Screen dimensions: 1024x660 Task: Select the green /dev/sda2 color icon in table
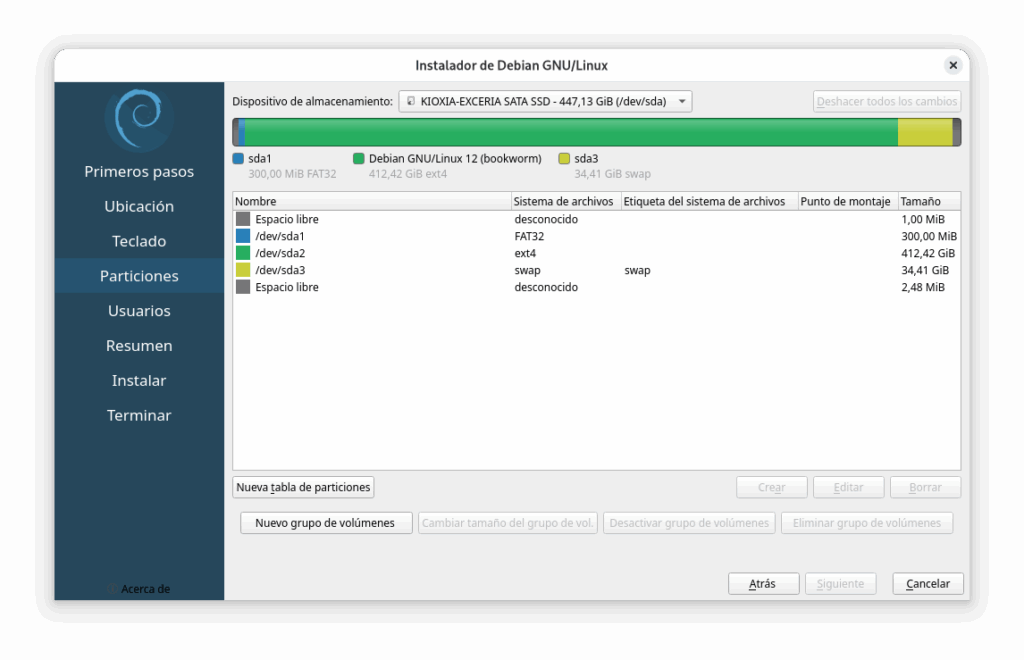tap(243, 253)
